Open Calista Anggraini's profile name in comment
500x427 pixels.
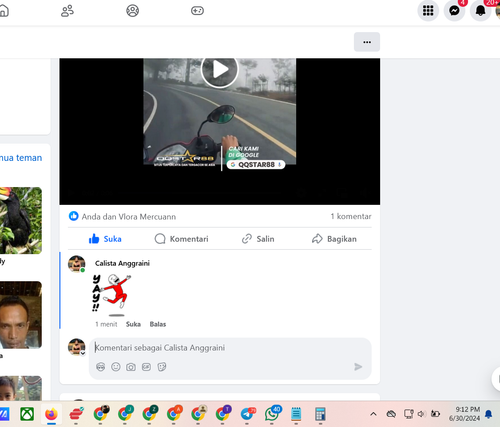point(122,263)
